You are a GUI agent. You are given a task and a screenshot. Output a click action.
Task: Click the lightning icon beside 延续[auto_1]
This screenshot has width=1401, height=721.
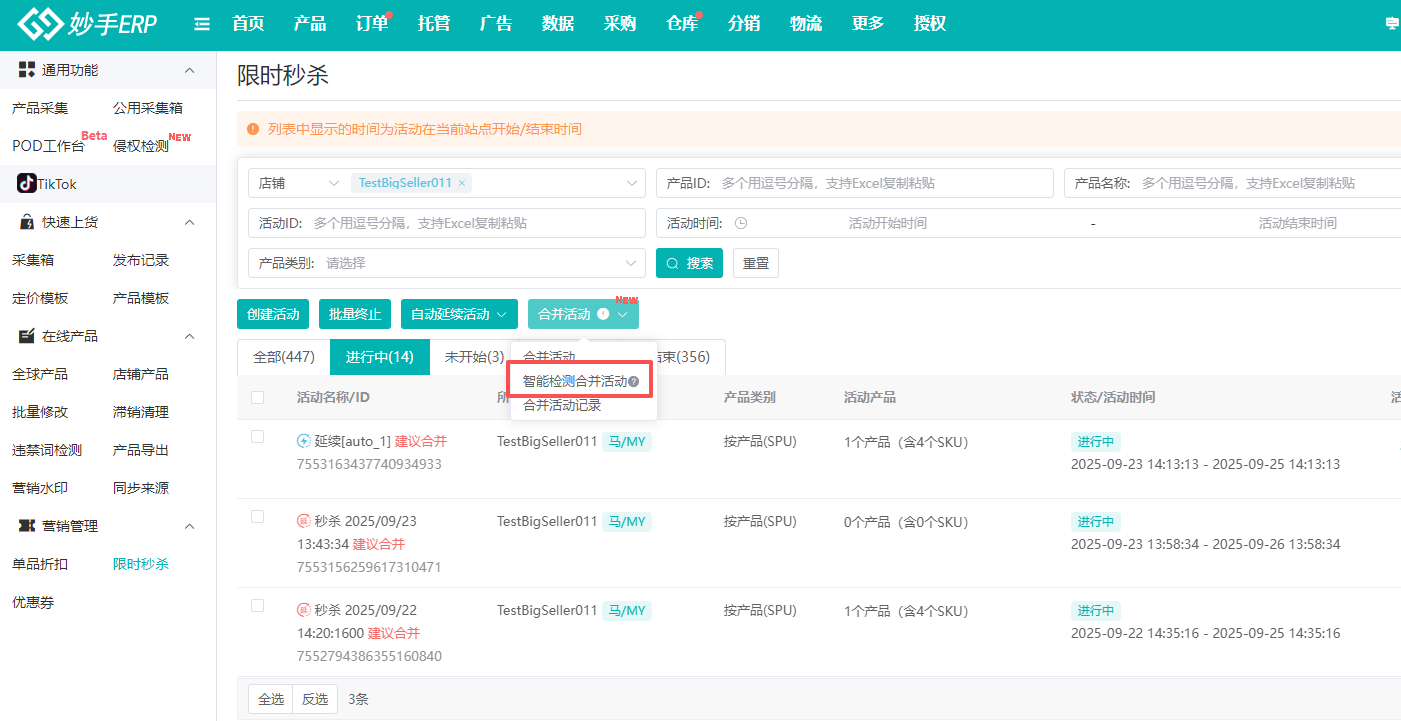(x=304, y=441)
